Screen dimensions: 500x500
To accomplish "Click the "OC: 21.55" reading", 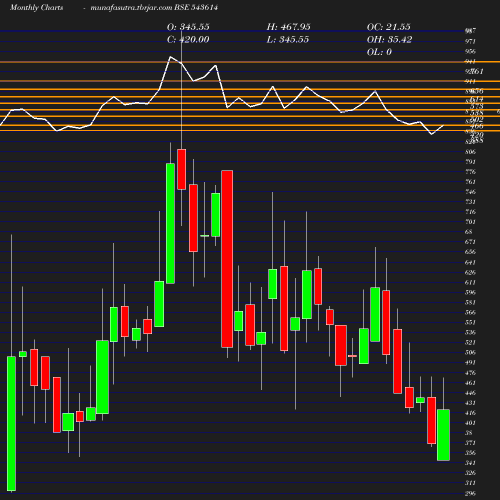I will (389, 27).
